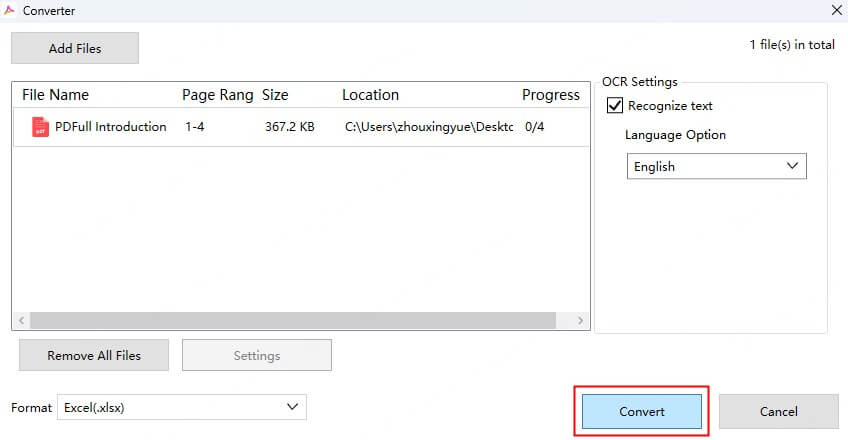Click the scrollbar right arrow
This screenshot has width=848, height=440.
582,320
